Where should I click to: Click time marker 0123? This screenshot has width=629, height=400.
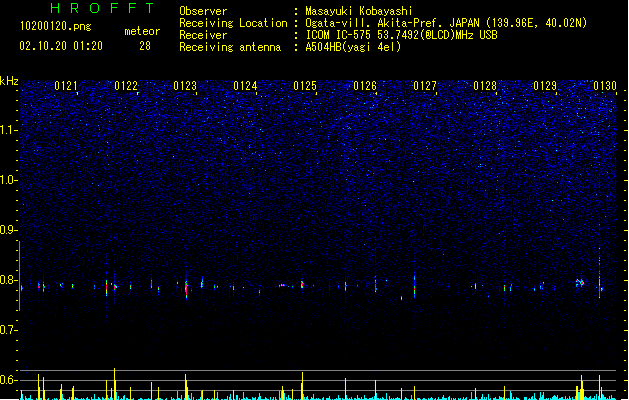[x=185, y=86]
